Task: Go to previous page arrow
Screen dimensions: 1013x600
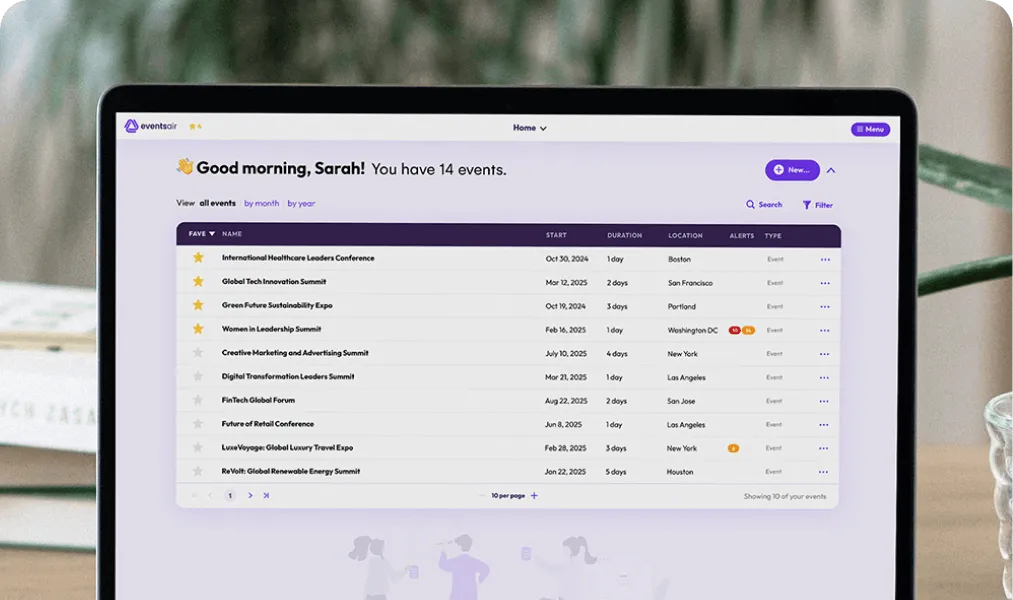Action: click(x=209, y=495)
